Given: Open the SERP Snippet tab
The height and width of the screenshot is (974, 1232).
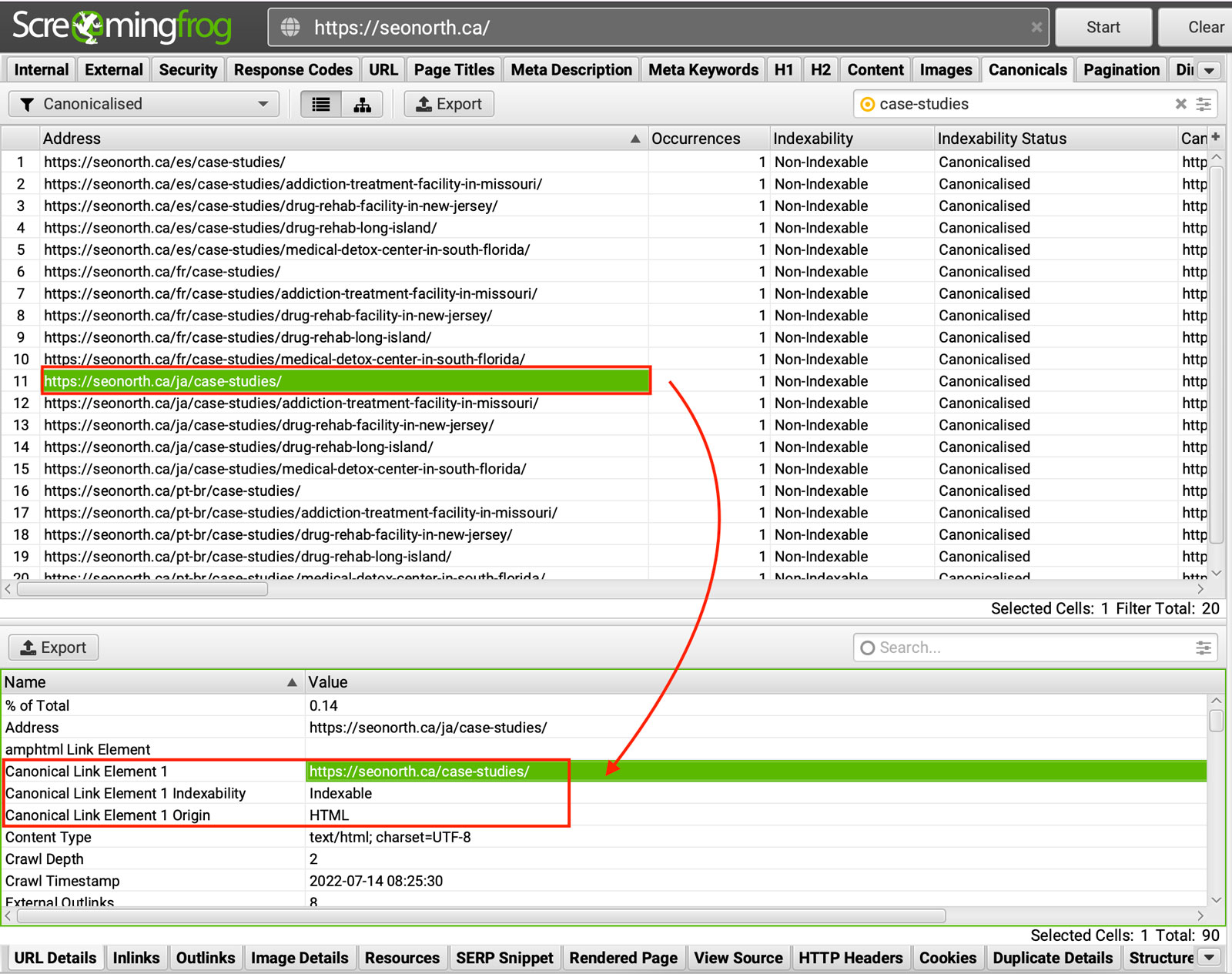Looking at the screenshot, I should [x=504, y=958].
